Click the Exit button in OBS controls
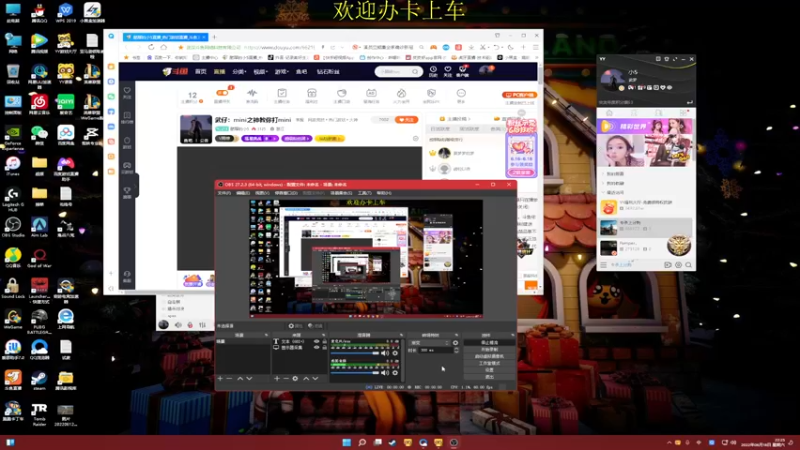Image resolution: width=800 pixels, height=450 pixels. [489, 377]
